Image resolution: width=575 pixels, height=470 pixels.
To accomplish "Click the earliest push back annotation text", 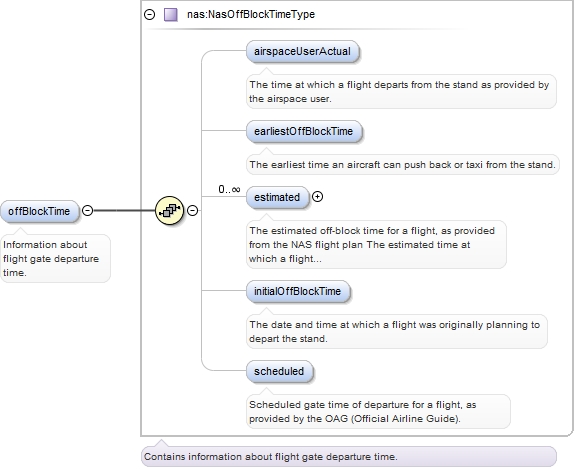I will (403, 165).
